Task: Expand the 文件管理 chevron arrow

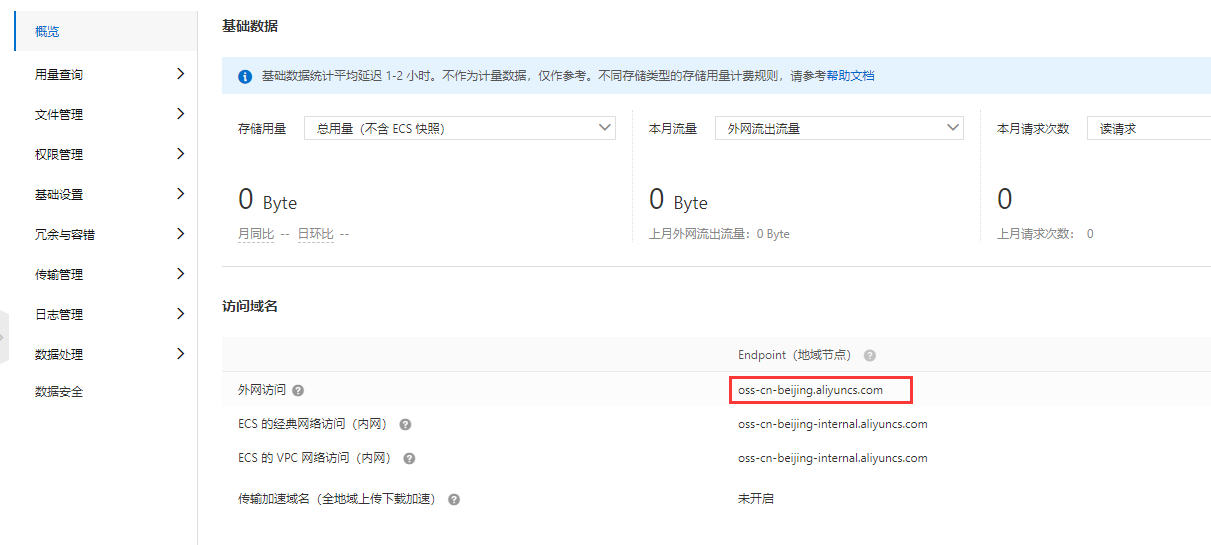Action: coord(180,113)
